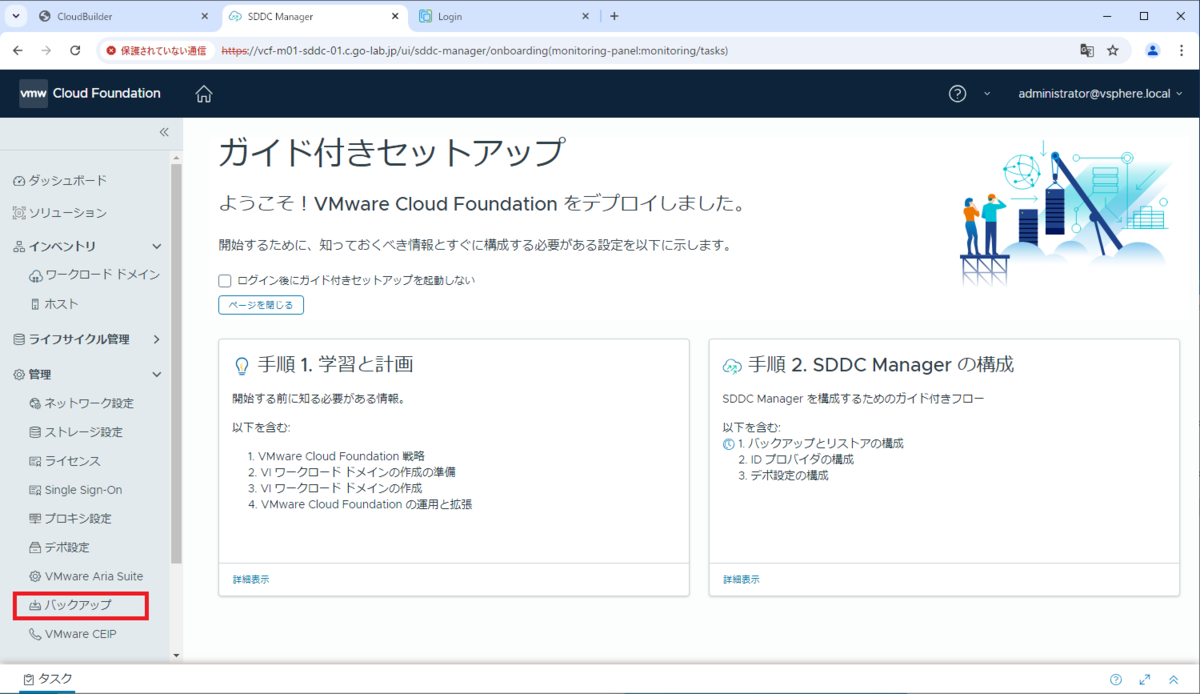Screen dimensions: 1200x694
Task: Open the SDDC Manager home icon
Action: (204, 94)
